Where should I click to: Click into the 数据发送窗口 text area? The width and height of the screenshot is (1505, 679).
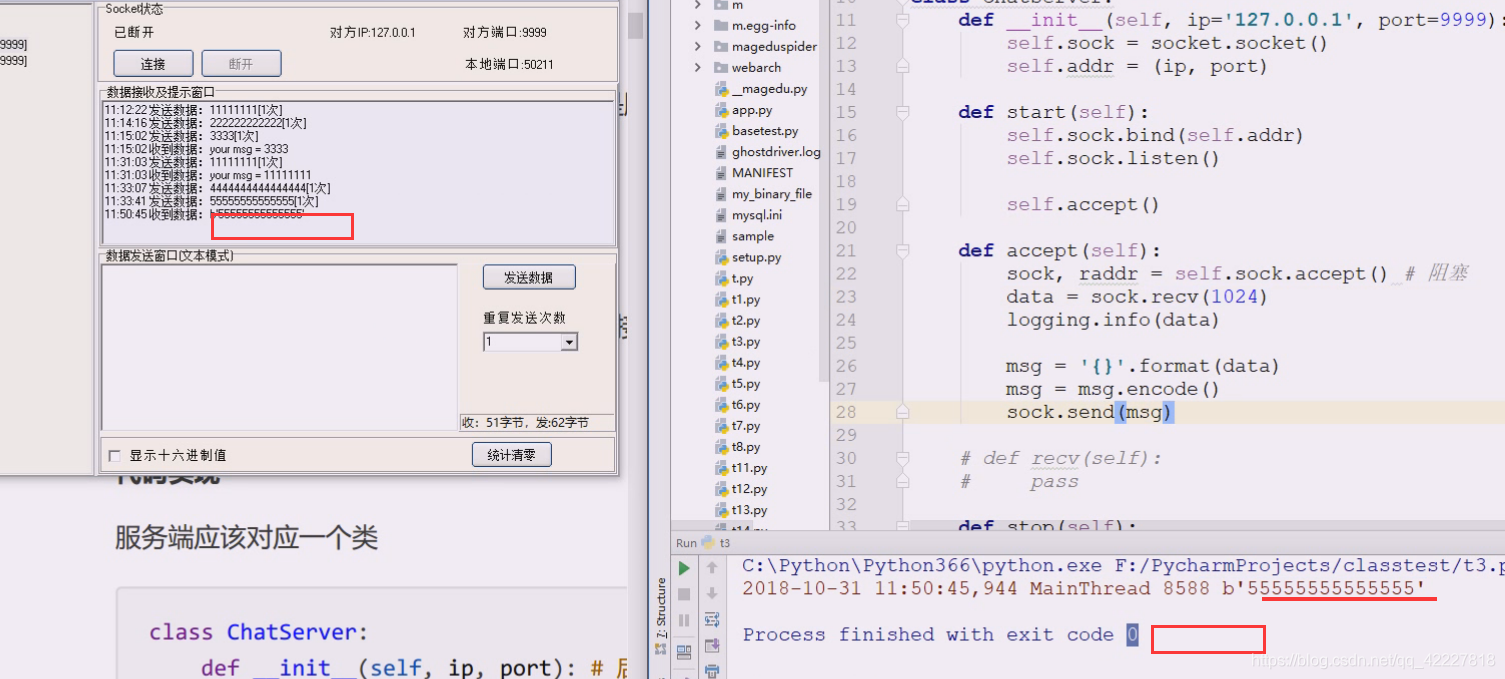(279, 349)
